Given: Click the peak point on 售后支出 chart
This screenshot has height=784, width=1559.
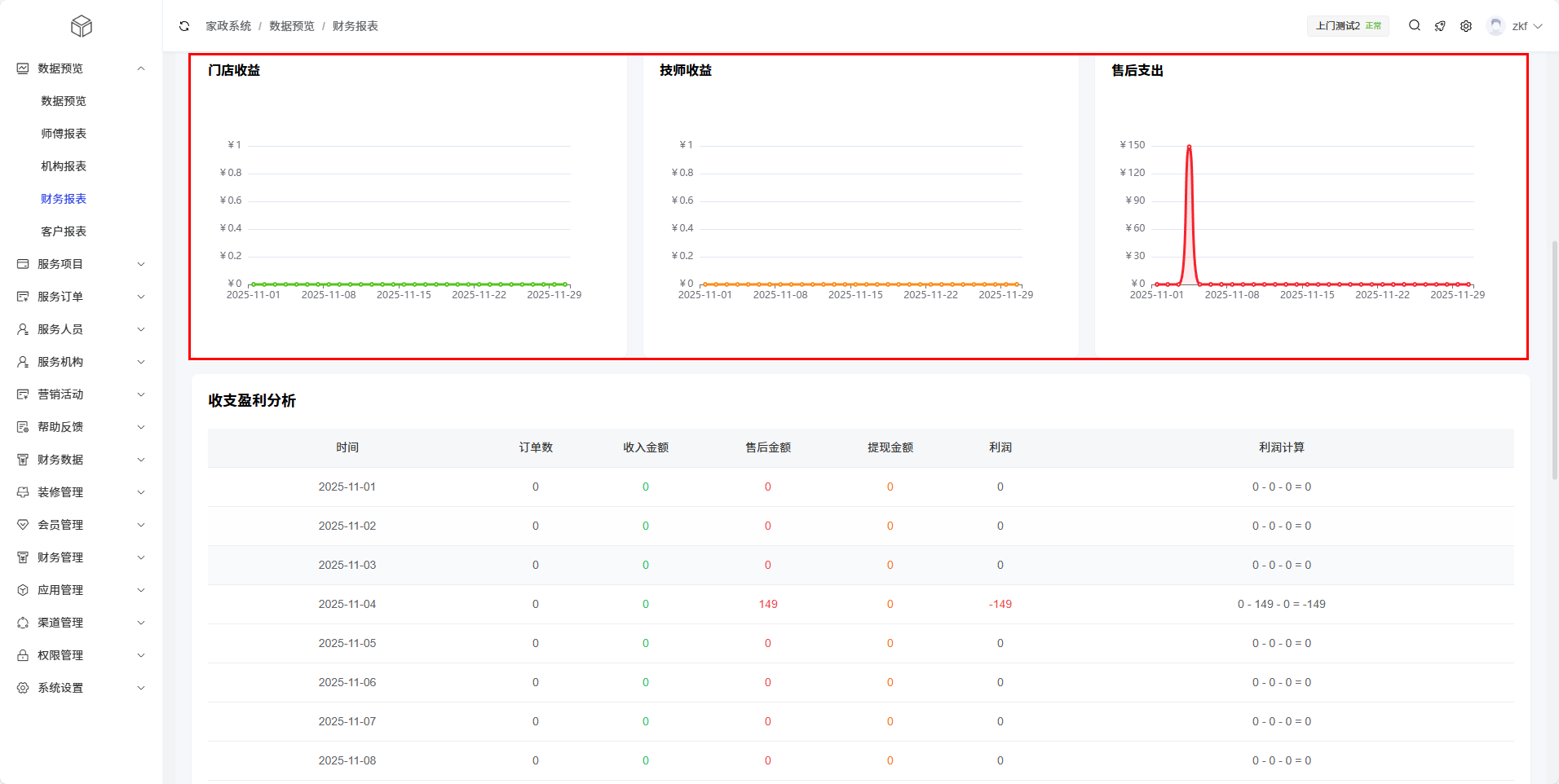Looking at the screenshot, I should [x=1189, y=147].
